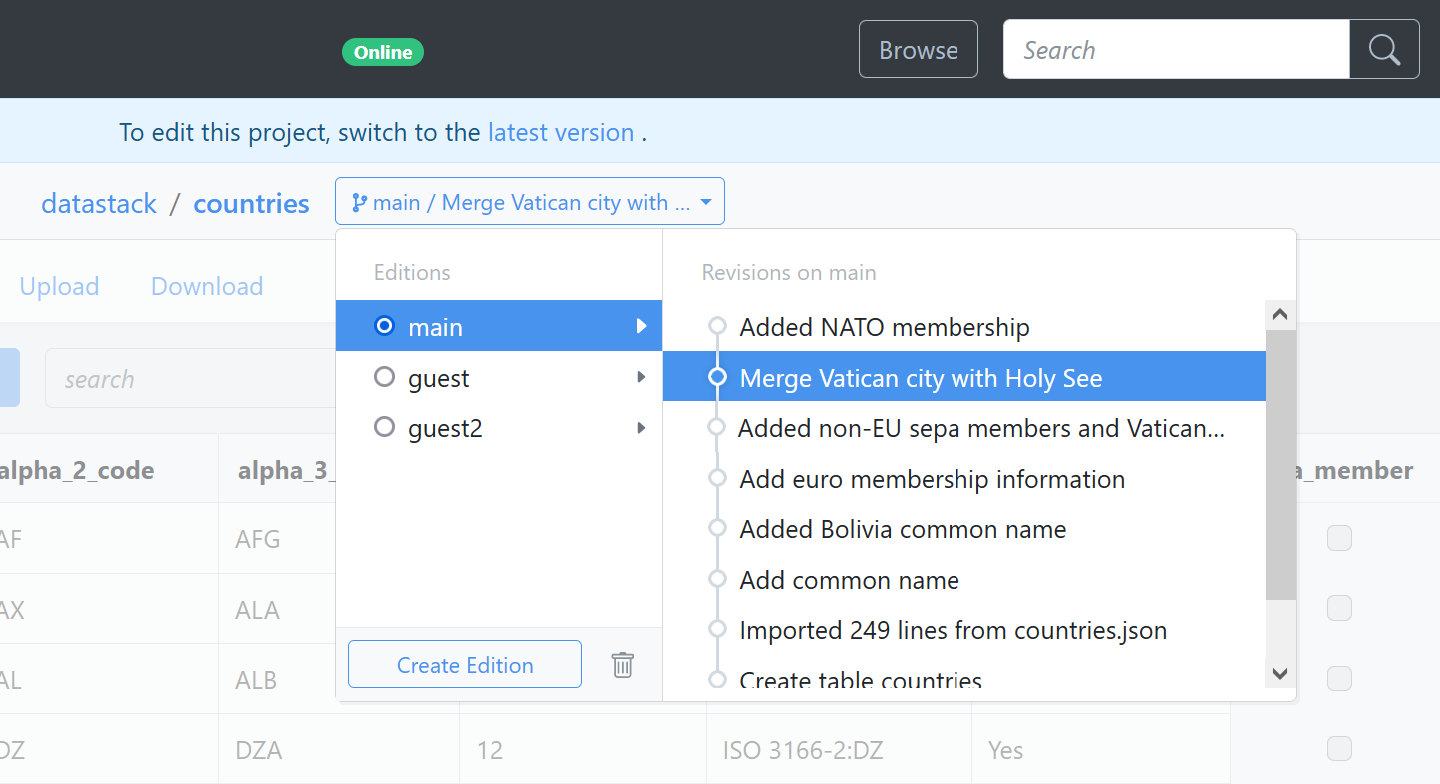The image size is (1440, 784).
Task: Click the top Search input field
Action: 1176,50
